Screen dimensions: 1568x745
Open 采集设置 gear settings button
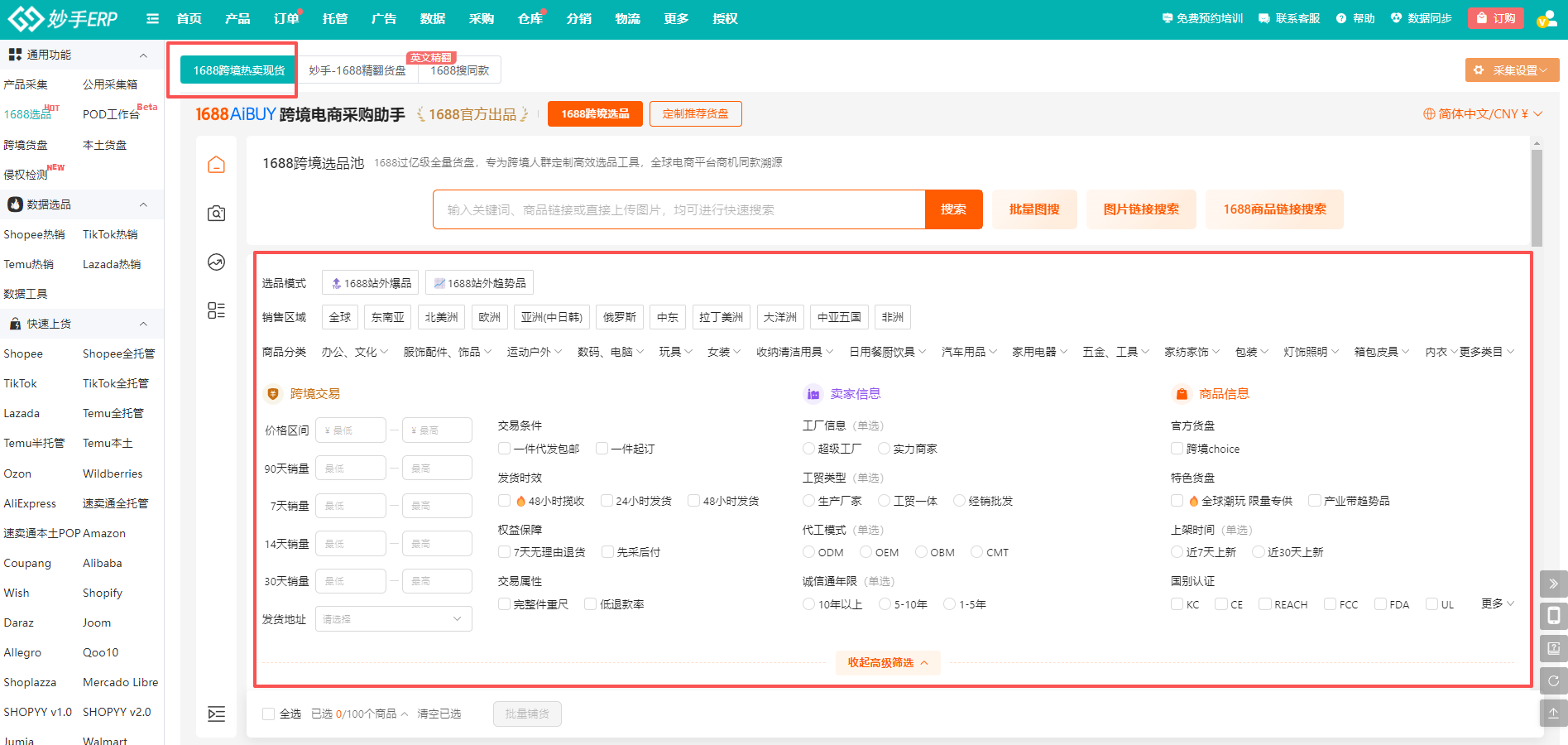tap(1512, 70)
